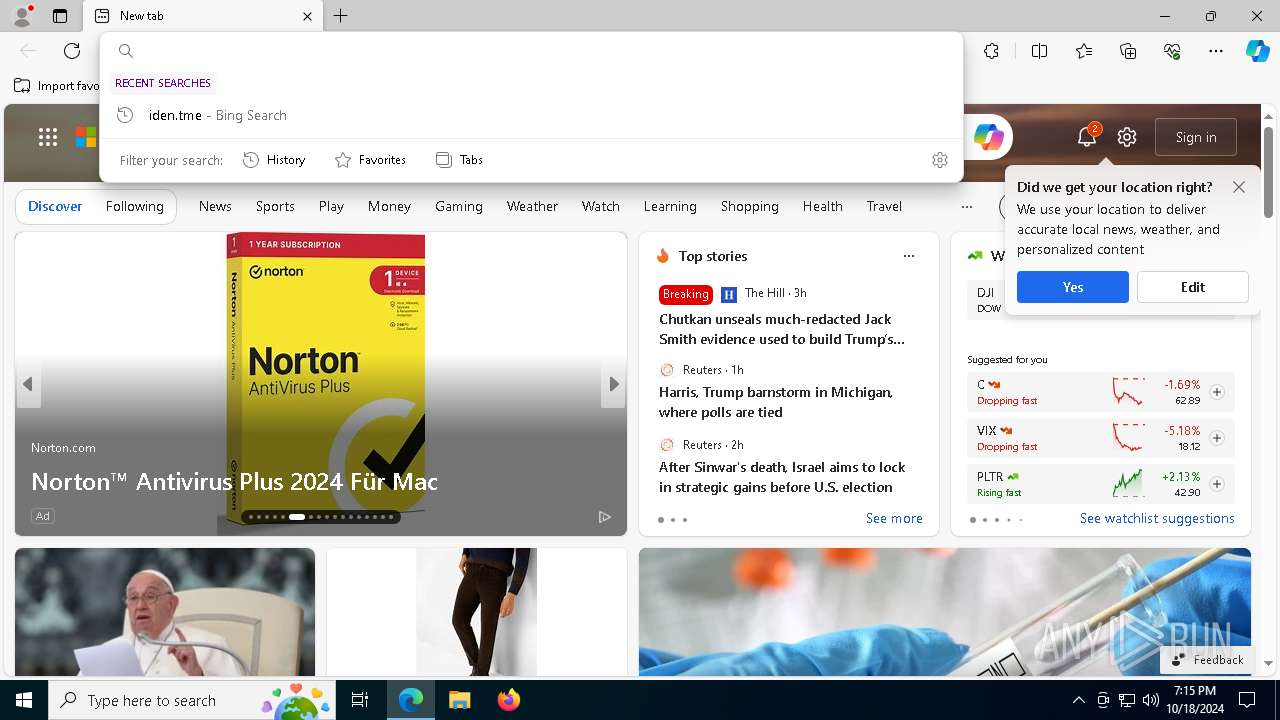Add PLTR to watchlist

[1217, 484]
